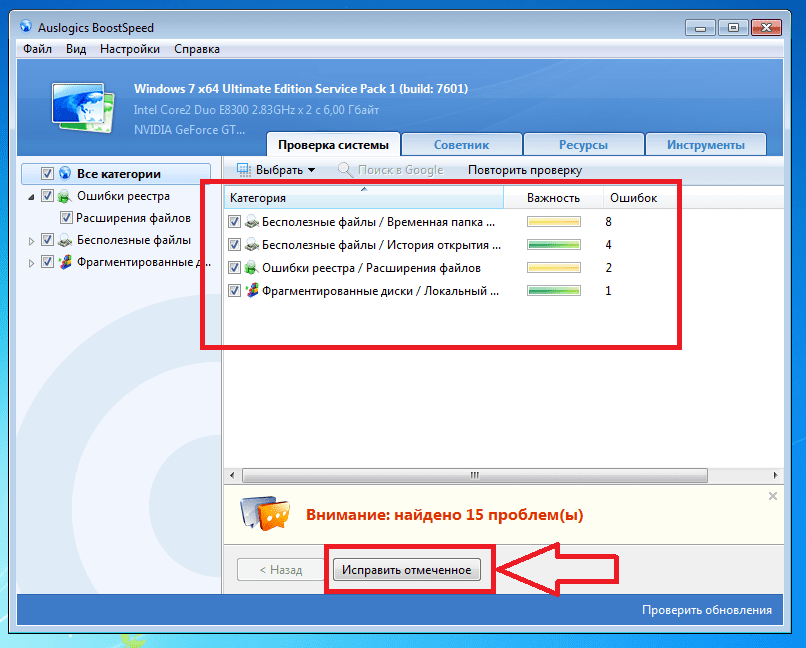Open the Ресурсы tab
The height and width of the screenshot is (648, 806).
[583, 144]
